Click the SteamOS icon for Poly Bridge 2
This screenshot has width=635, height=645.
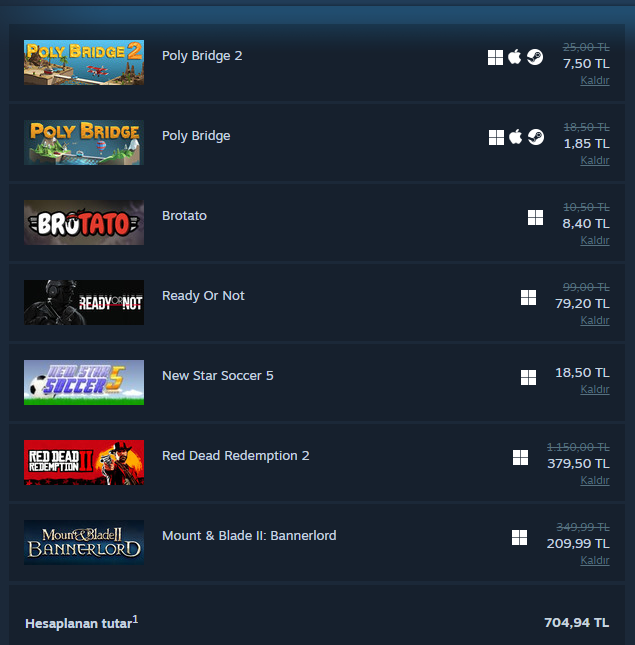[535, 57]
